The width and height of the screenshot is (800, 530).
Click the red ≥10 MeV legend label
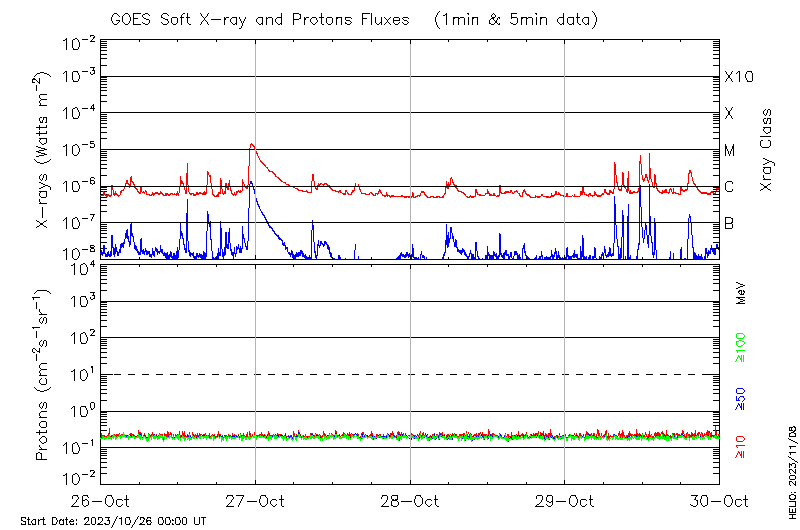tap(741, 447)
